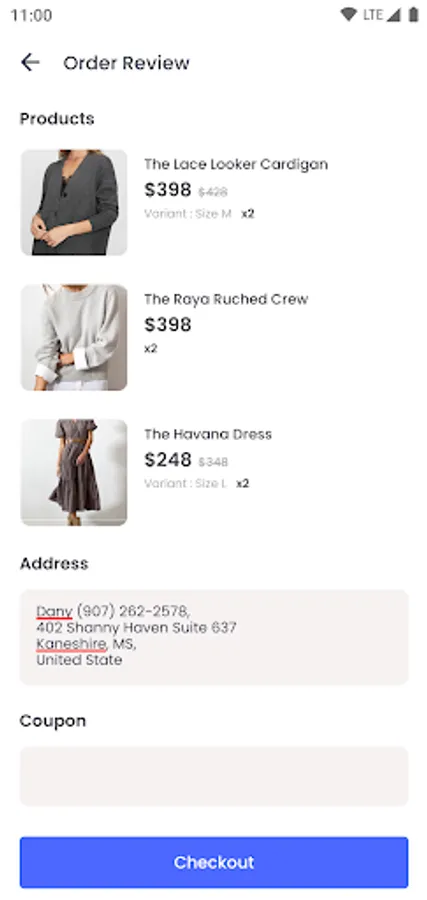Tap the 11:00 clock in status bar

[31, 15]
